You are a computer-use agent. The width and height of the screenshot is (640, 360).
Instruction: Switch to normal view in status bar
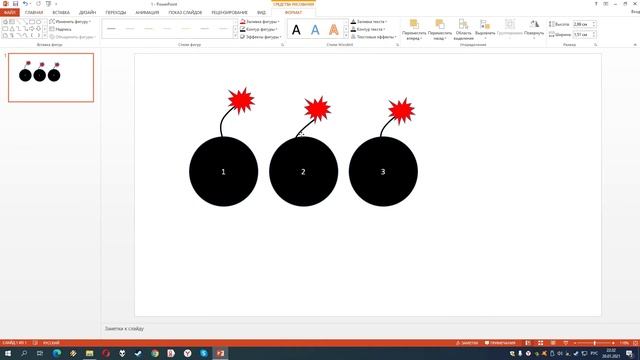point(528,343)
